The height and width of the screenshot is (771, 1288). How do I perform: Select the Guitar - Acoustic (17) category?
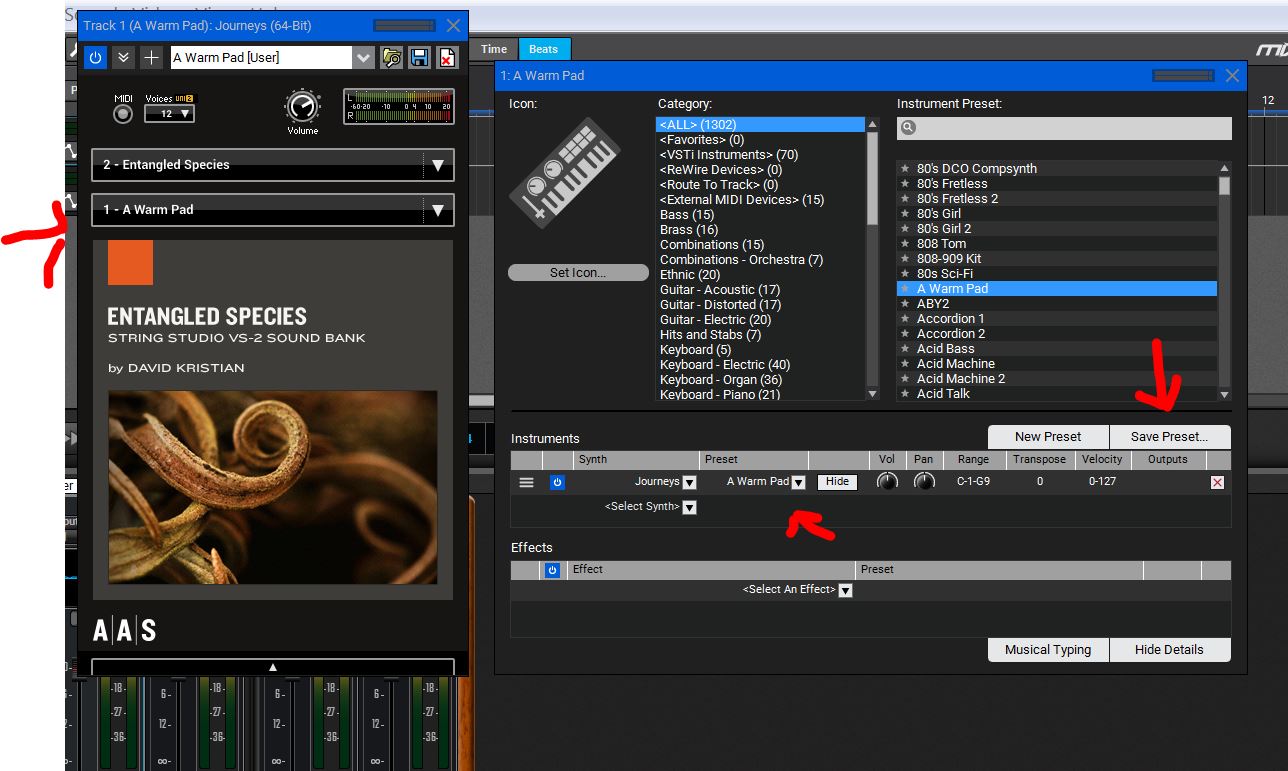point(720,290)
